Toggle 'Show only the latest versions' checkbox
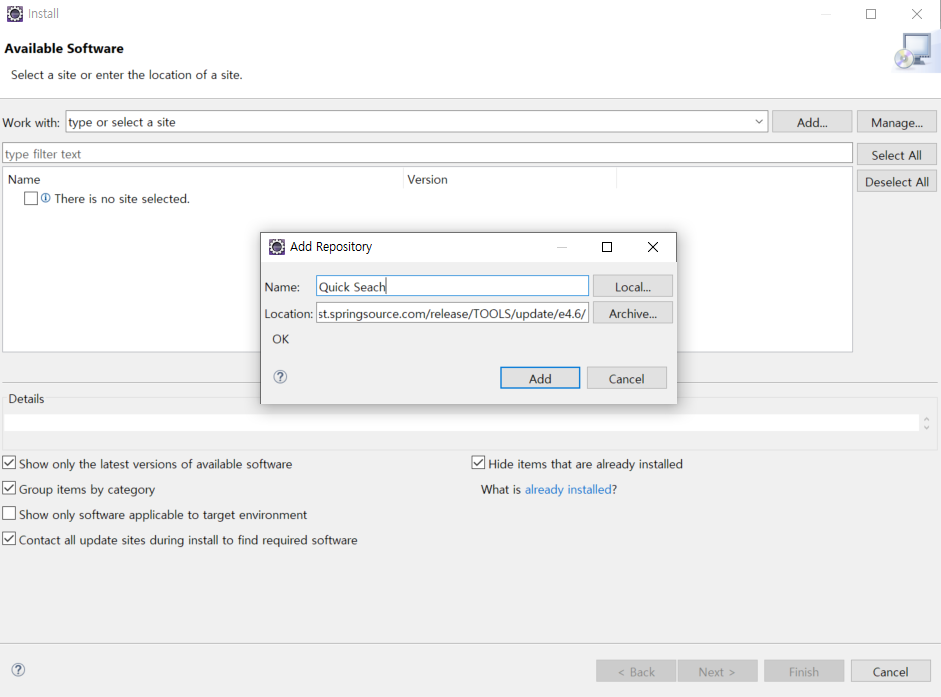The image size is (941, 697). [9, 463]
